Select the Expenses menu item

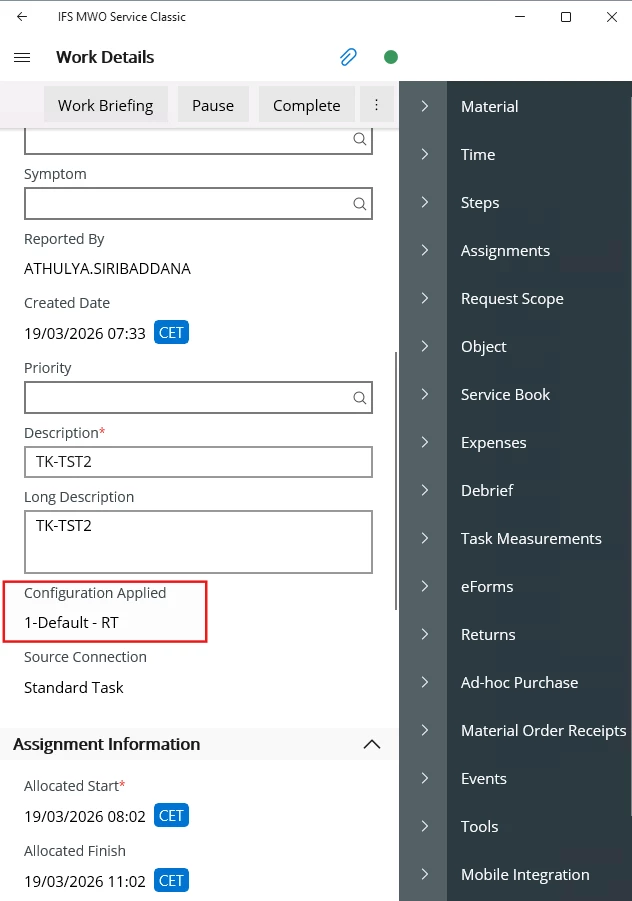(493, 442)
